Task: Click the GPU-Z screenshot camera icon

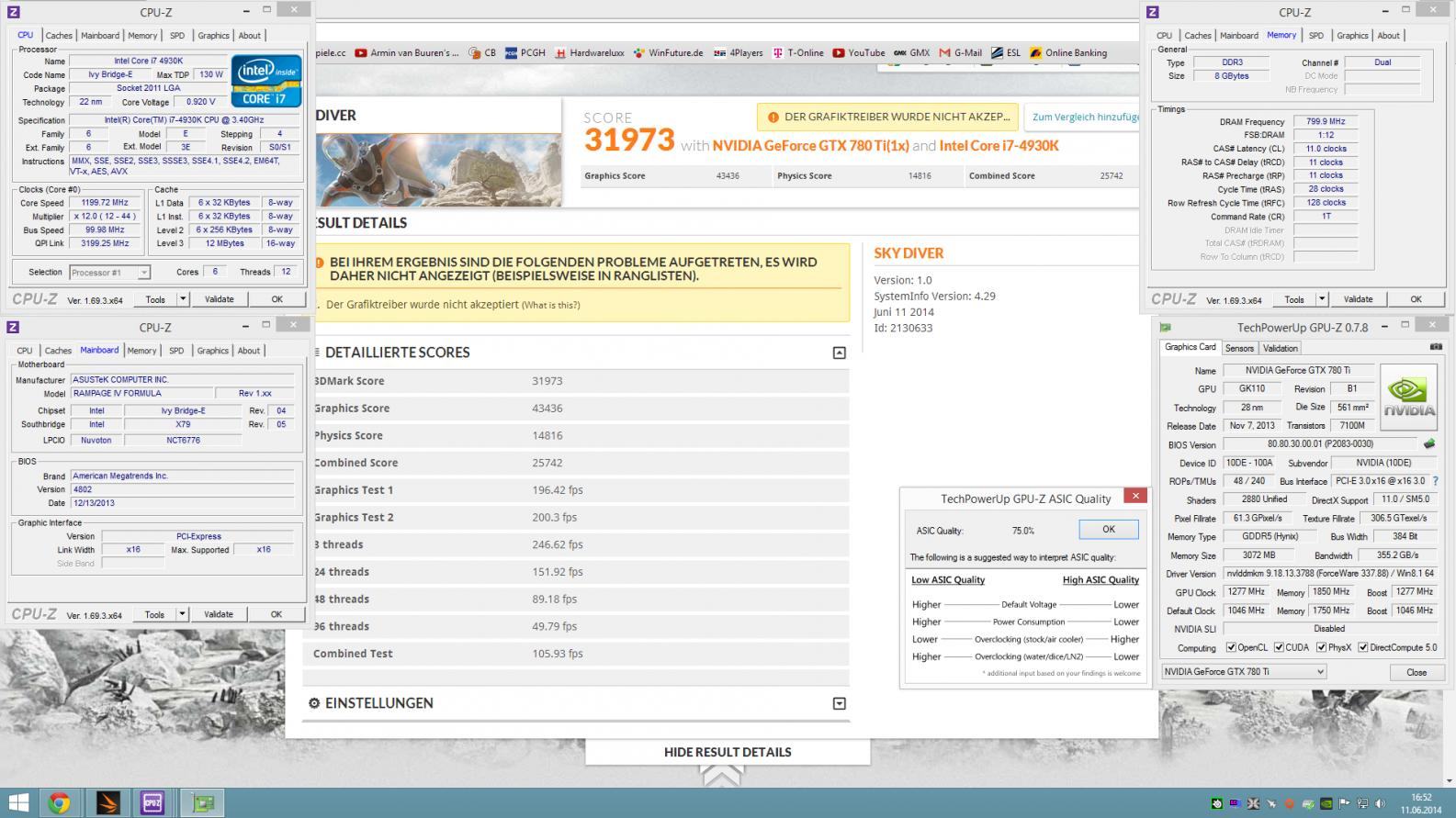Action: [1436, 347]
